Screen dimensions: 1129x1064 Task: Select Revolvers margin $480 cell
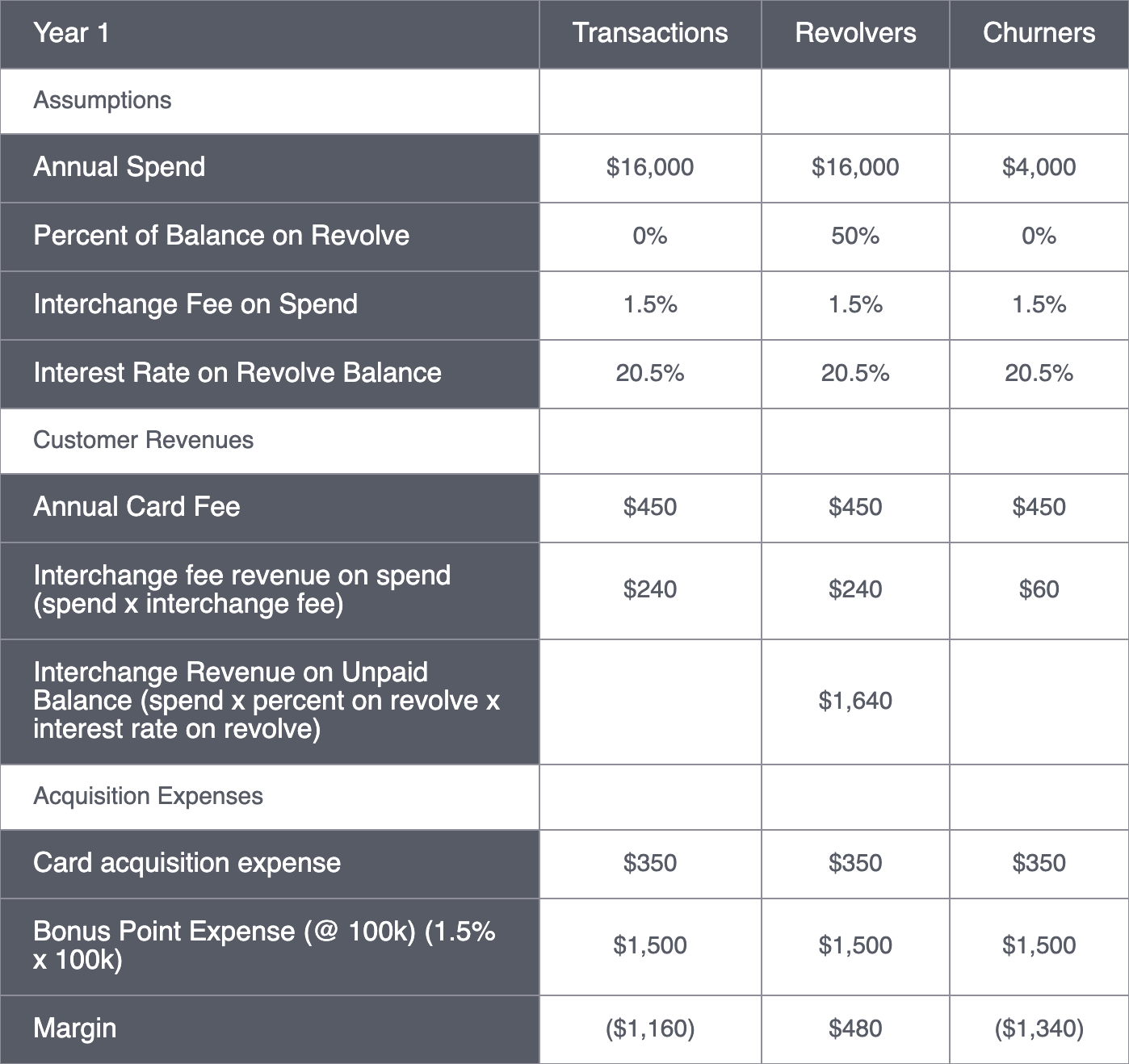tap(855, 1029)
